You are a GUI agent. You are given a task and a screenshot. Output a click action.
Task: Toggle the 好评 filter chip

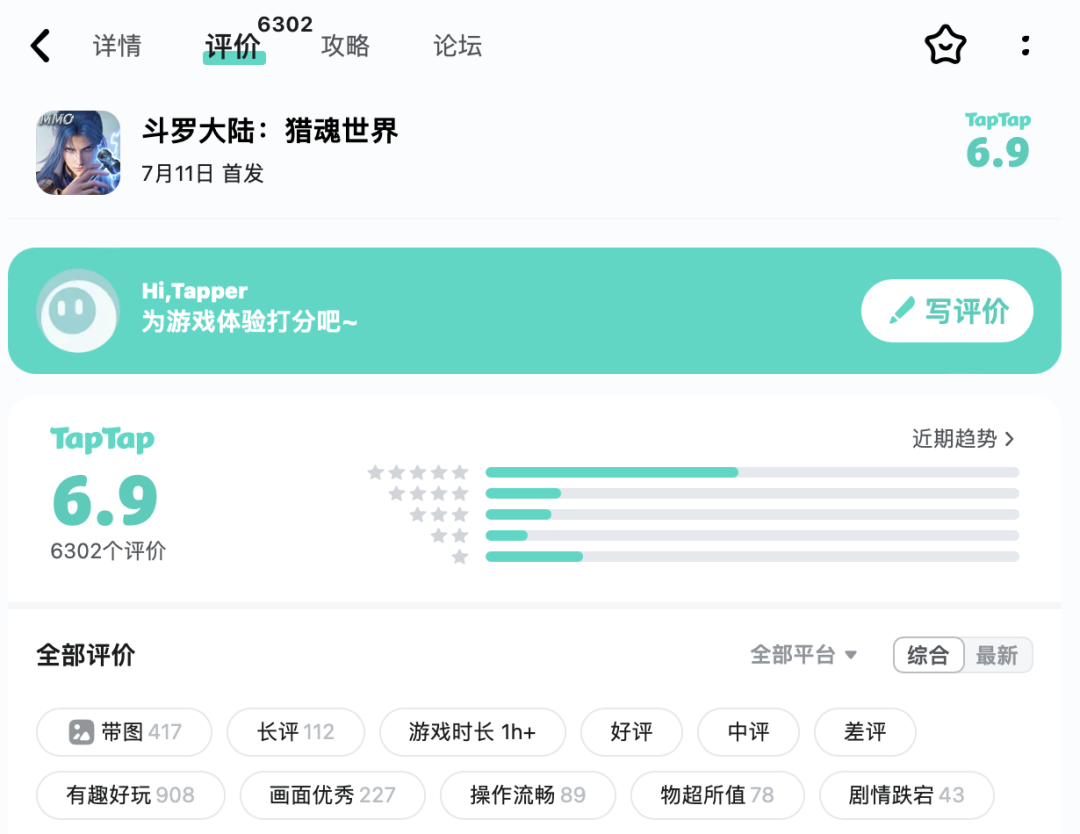tap(631, 732)
